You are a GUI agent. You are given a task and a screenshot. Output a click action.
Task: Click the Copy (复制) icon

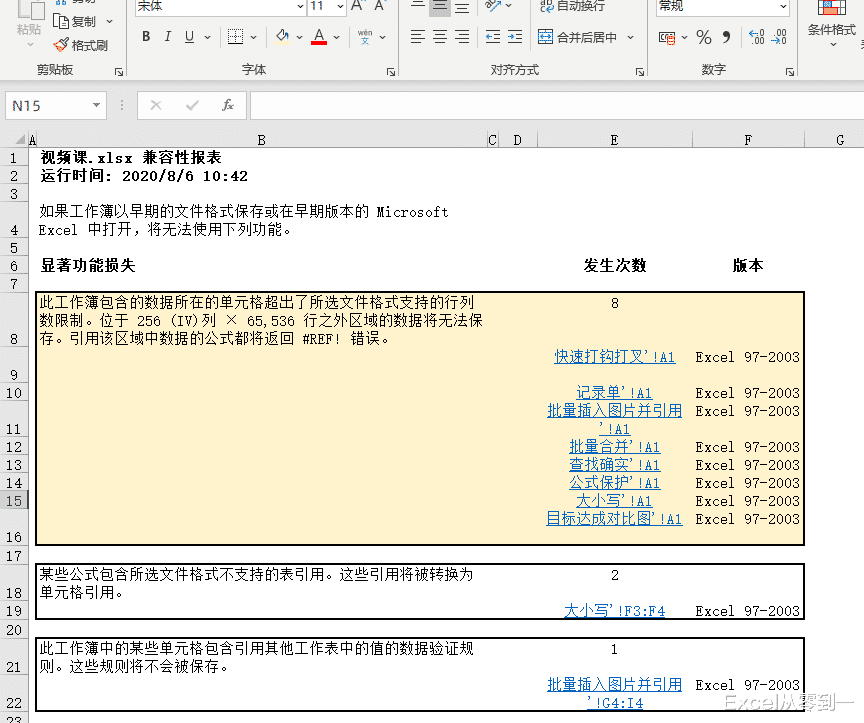coord(61,20)
